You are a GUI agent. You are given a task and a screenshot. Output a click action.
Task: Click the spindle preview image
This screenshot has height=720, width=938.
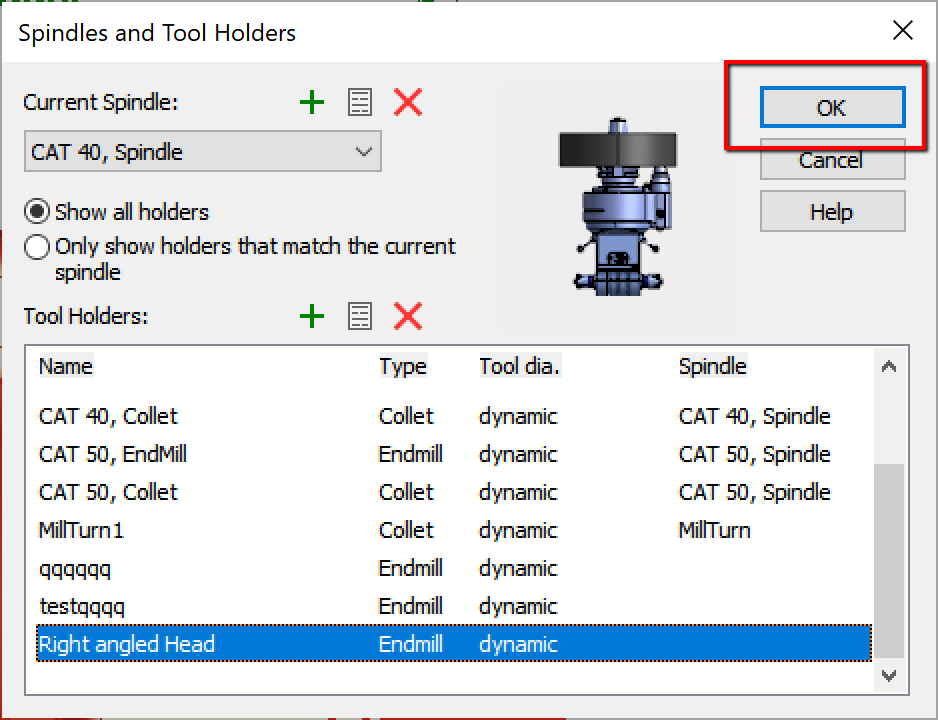pos(619,206)
